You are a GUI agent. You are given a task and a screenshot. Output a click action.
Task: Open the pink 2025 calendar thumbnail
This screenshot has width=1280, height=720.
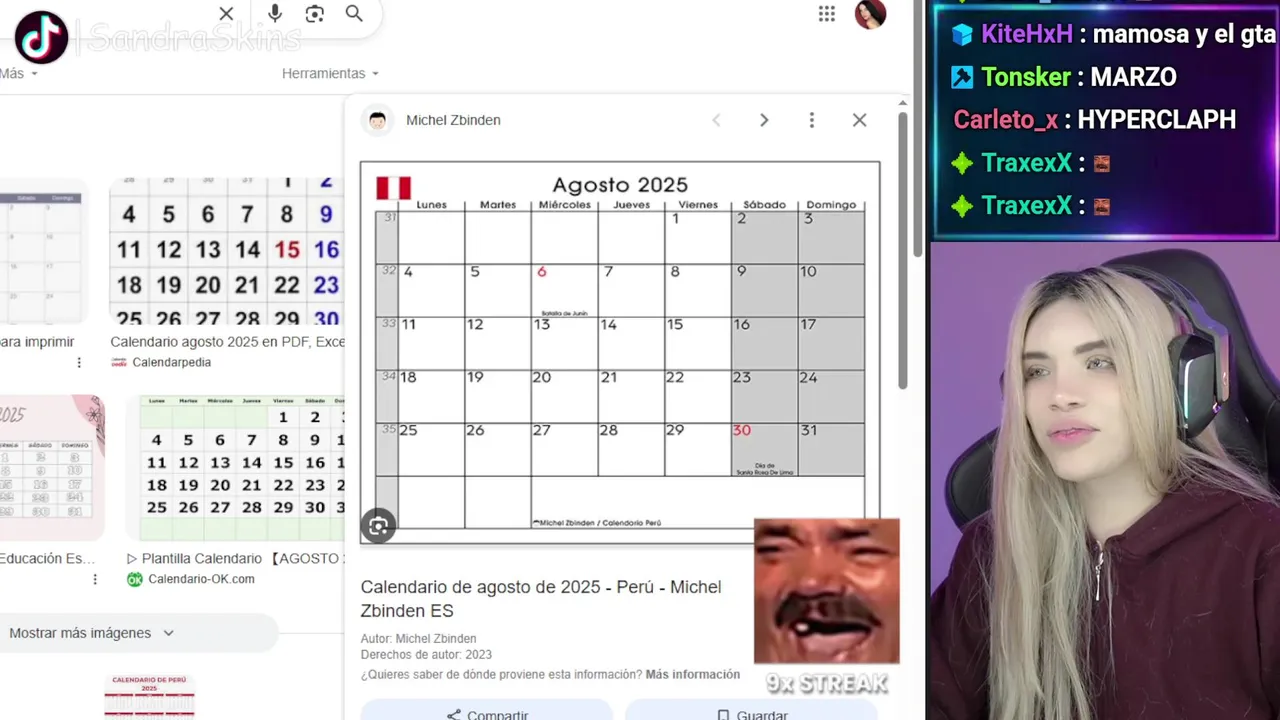click(x=52, y=467)
